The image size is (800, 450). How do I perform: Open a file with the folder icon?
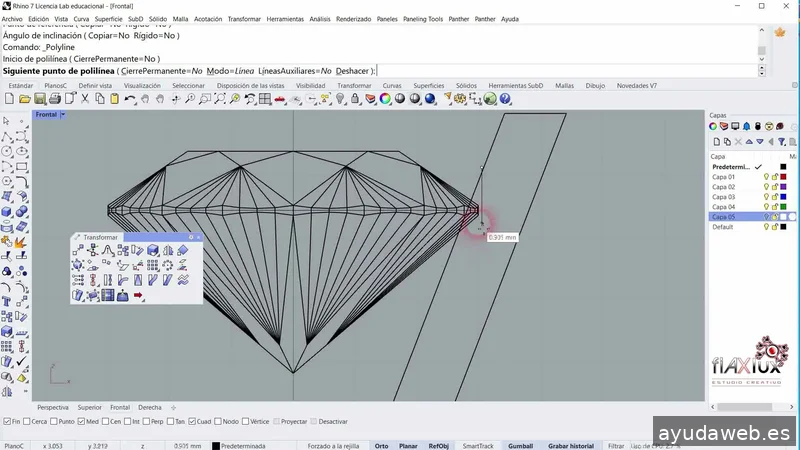tap(24, 99)
